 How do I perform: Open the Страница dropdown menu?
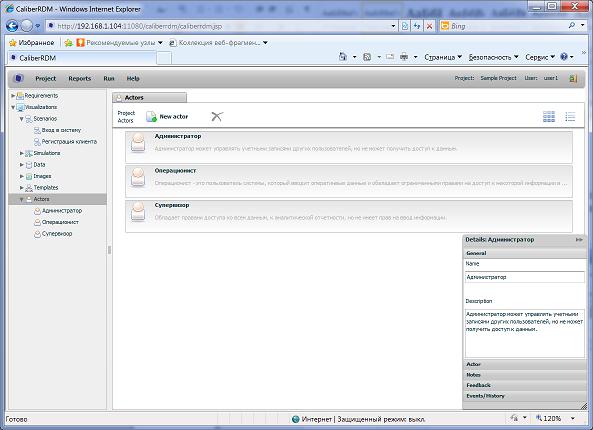443,57
